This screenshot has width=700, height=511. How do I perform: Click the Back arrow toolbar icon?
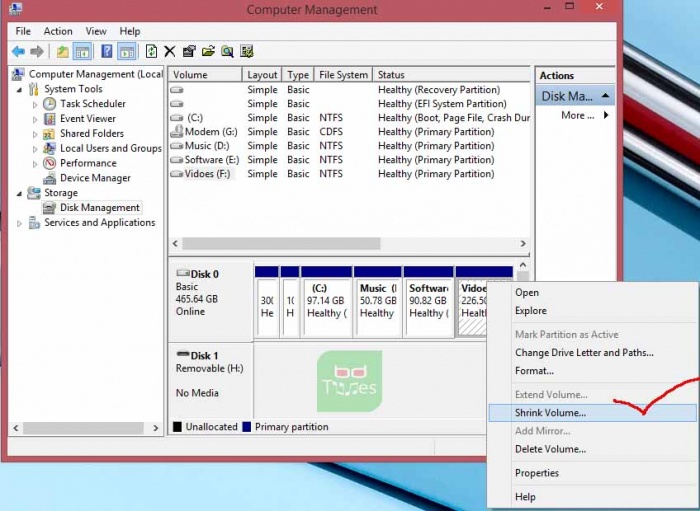(x=18, y=51)
